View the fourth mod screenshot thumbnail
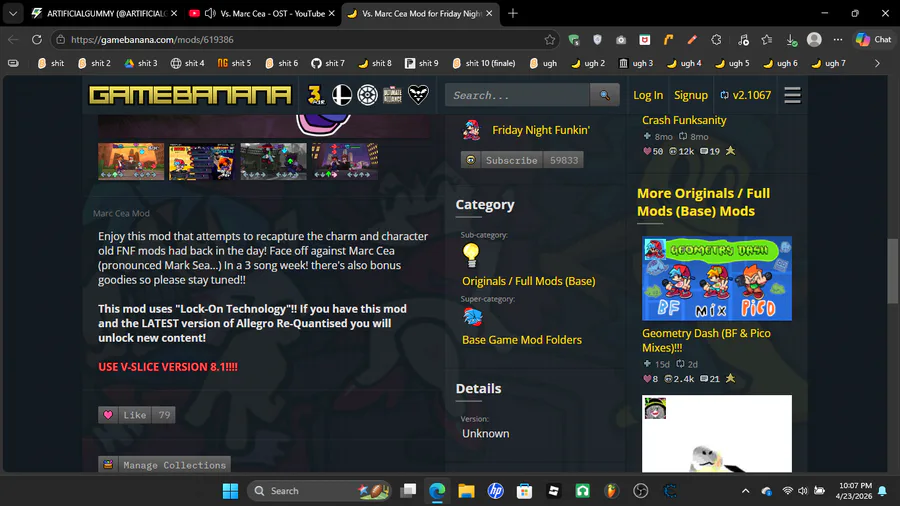Viewport: 900px width, 506px height. pyautogui.click(x=344, y=161)
